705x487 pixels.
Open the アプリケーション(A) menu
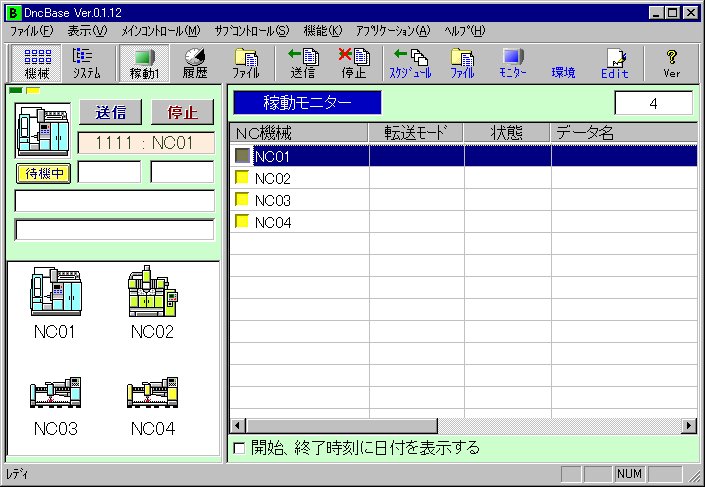[393, 31]
